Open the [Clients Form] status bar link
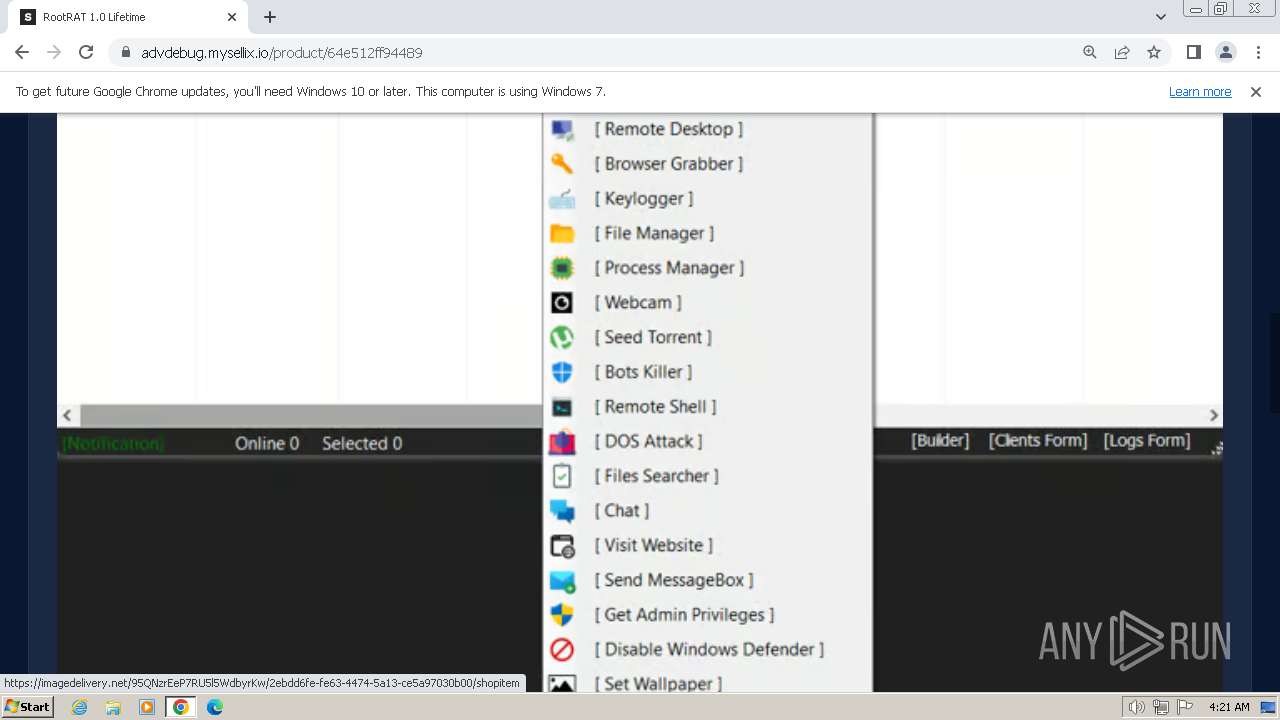The width and height of the screenshot is (1280, 720). pyautogui.click(x=1038, y=441)
